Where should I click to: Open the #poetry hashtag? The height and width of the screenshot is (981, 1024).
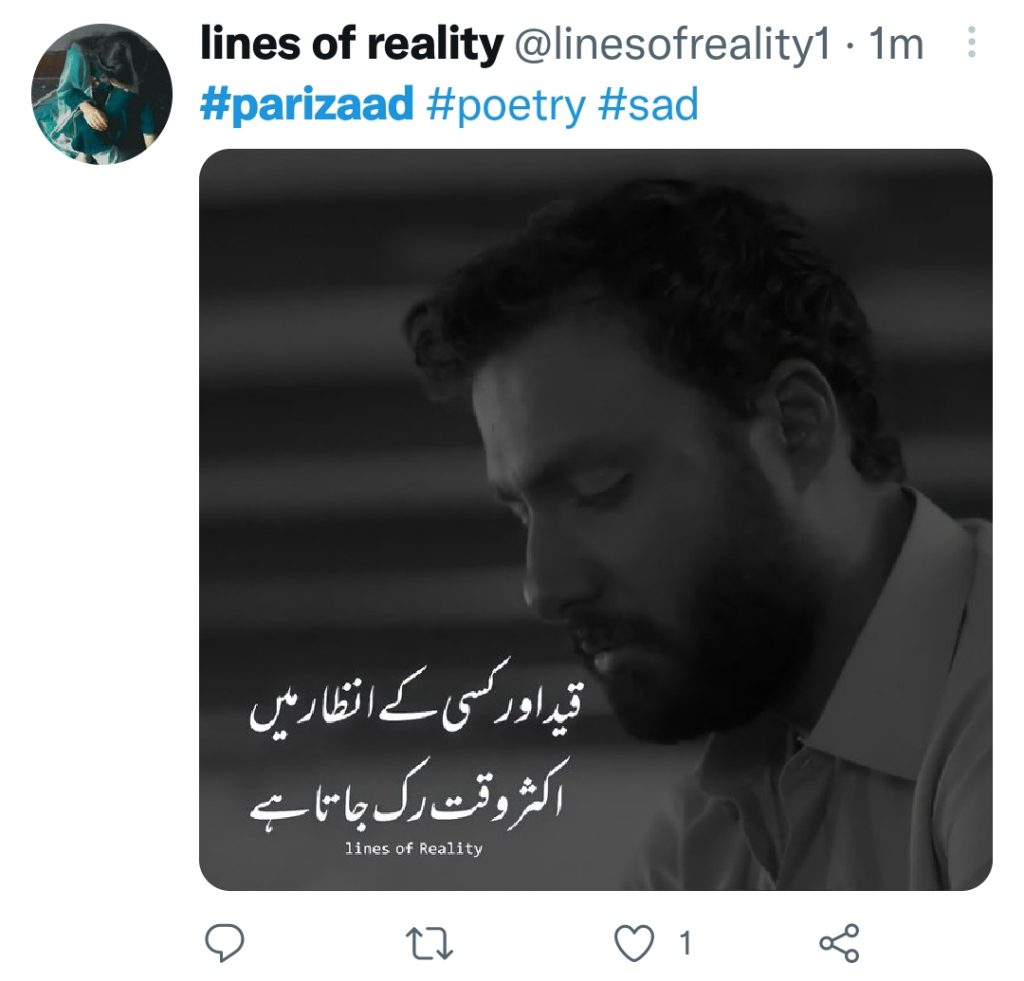[x=506, y=105]
